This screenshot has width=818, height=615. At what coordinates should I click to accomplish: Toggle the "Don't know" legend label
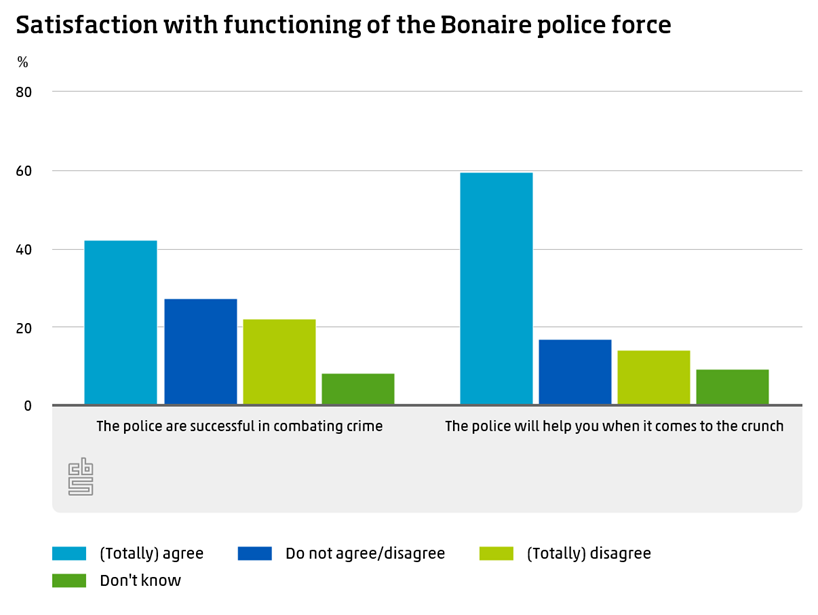click(140, 580)
